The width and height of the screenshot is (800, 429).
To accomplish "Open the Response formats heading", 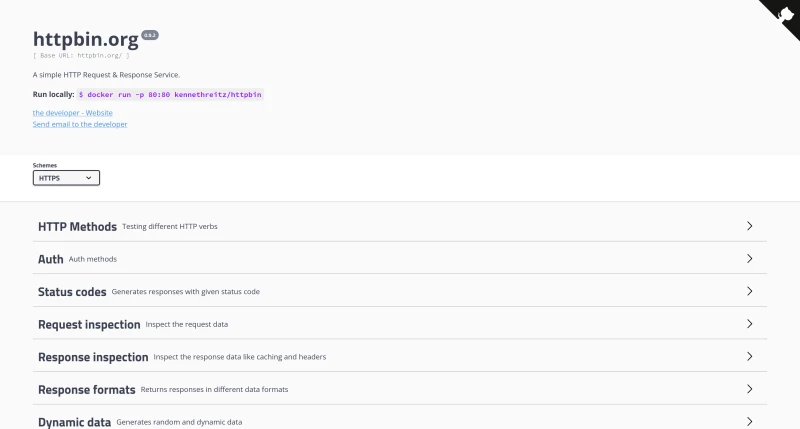I will tap(85, 389).
